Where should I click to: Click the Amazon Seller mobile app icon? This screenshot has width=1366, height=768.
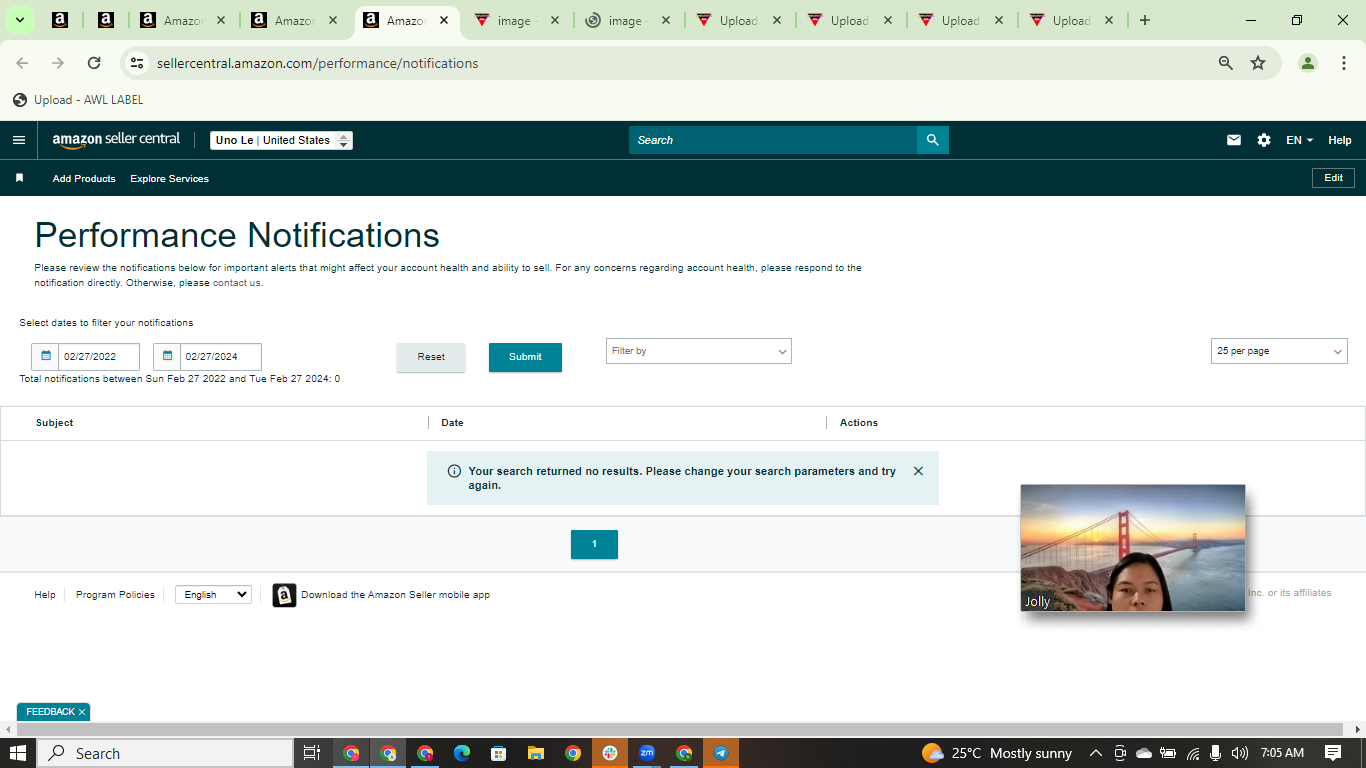pyautogui.click(x=284, y=595)
